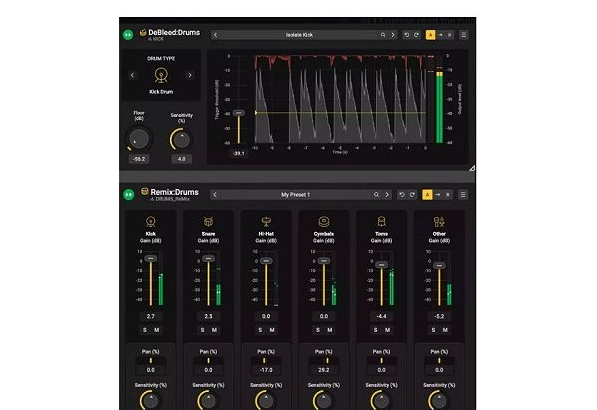Select B state in DeBleed:Drums
This screenshot has width=597, height=410.
(x=450, y=35)
